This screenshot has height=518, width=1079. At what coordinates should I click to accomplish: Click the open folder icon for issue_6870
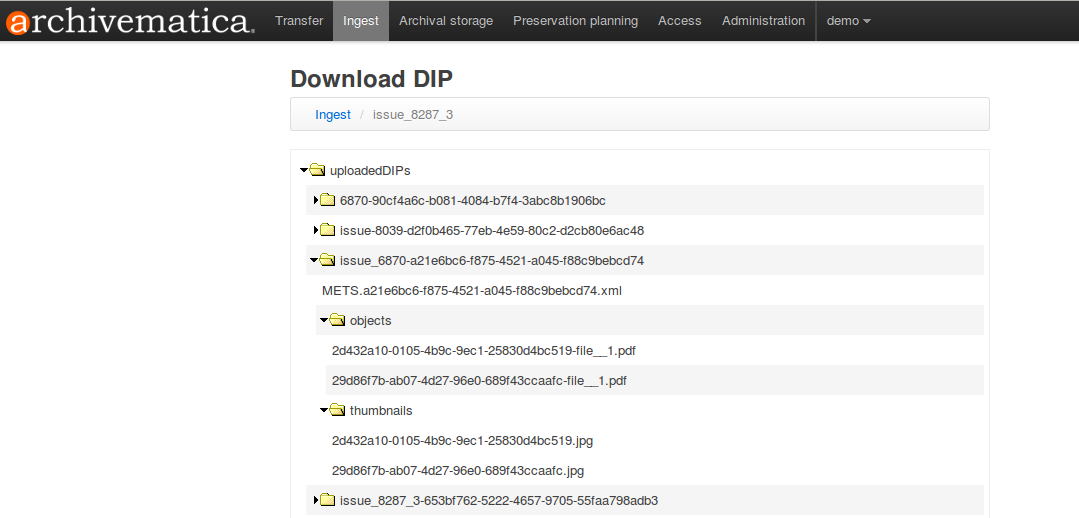tap(328, 260)
